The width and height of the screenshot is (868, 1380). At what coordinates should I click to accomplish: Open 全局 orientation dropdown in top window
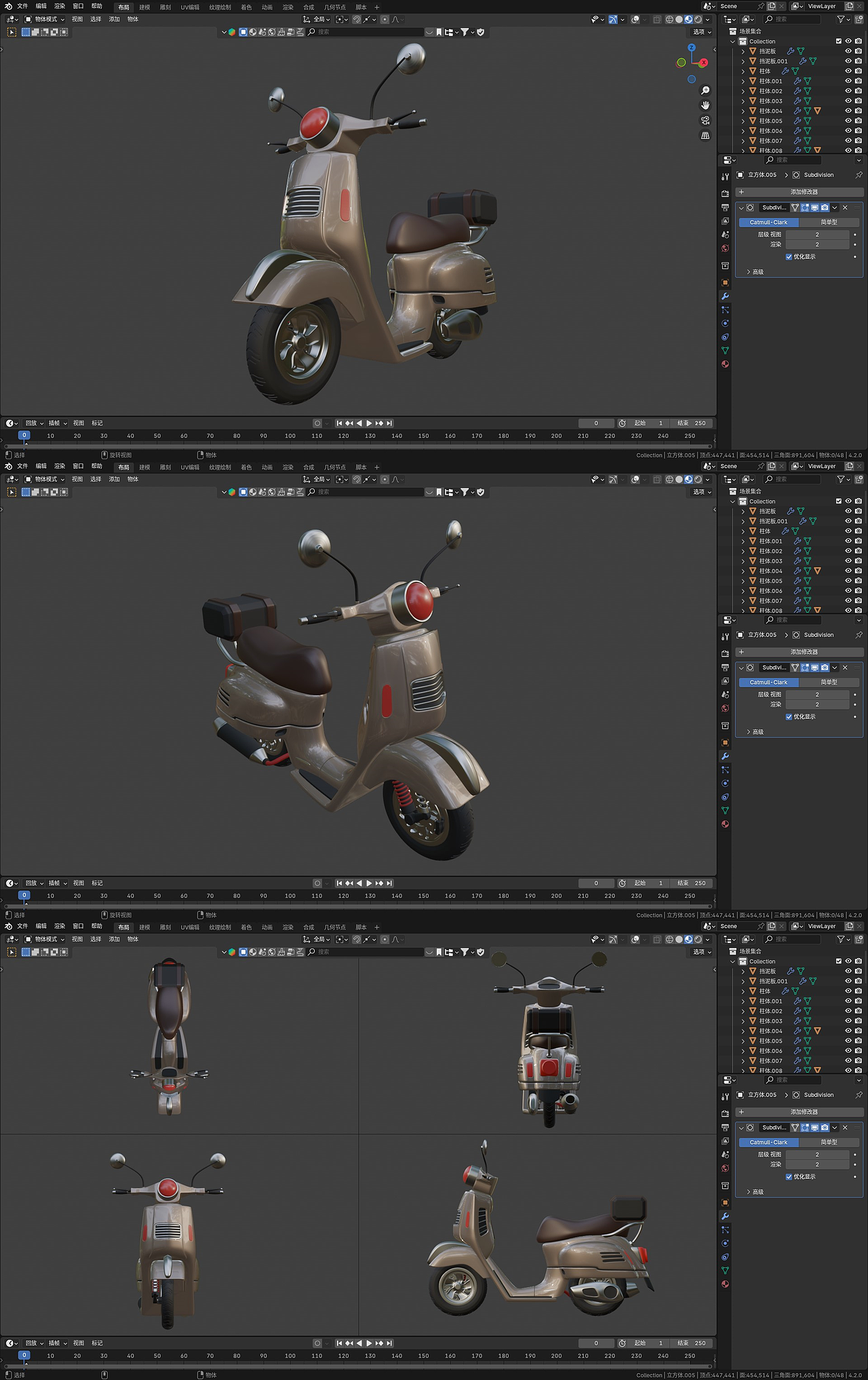pyautogui.click(x=316, y=20)
